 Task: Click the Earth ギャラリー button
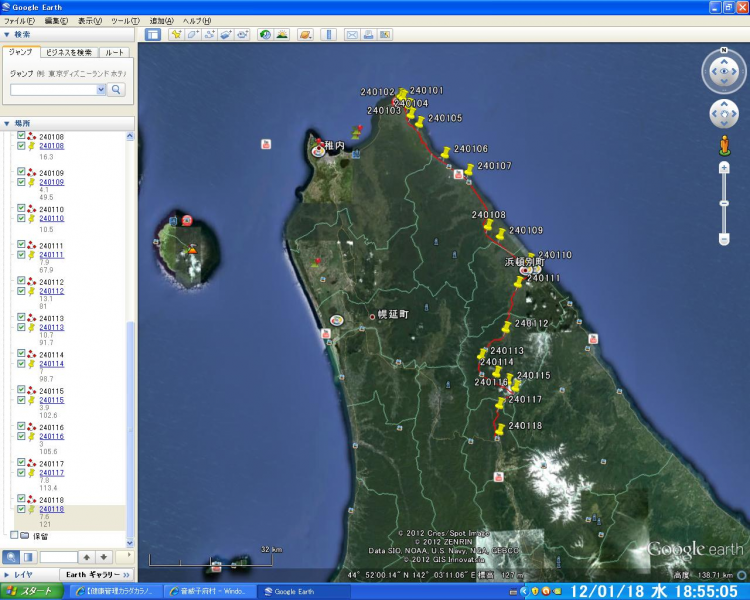coord(97,575)
